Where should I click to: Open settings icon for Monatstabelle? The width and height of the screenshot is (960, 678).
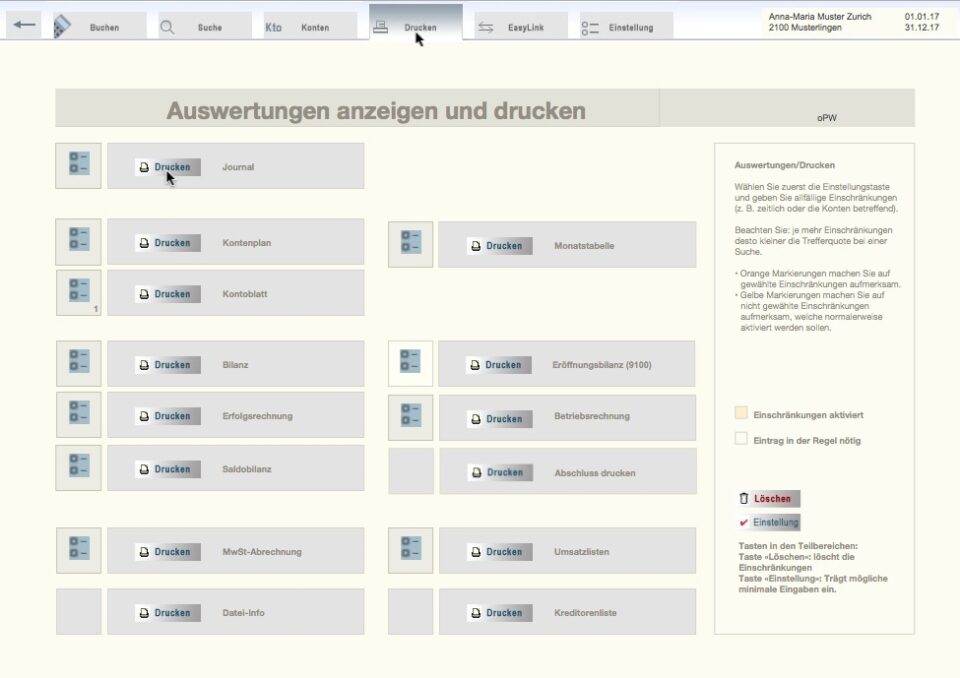[410, 244]
